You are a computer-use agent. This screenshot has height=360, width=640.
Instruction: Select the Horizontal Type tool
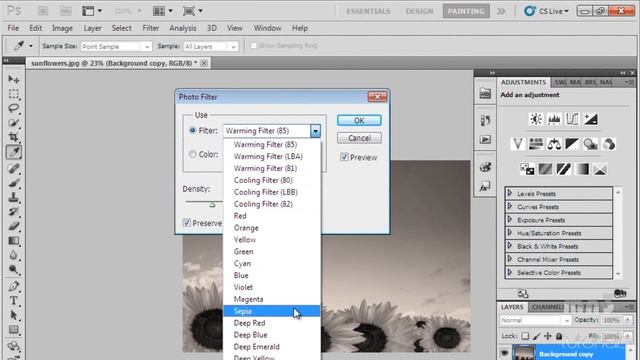(13, 300)
